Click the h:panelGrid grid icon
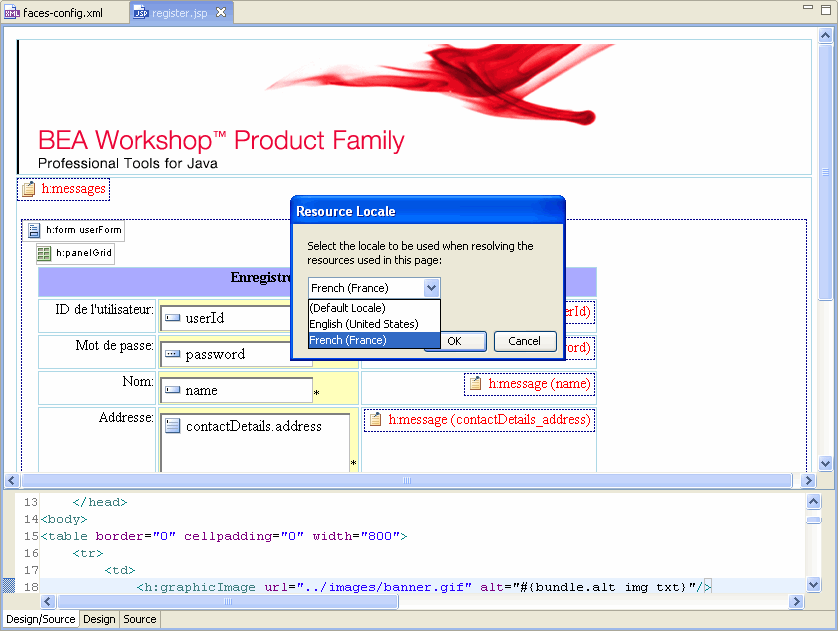 point(44,253)
